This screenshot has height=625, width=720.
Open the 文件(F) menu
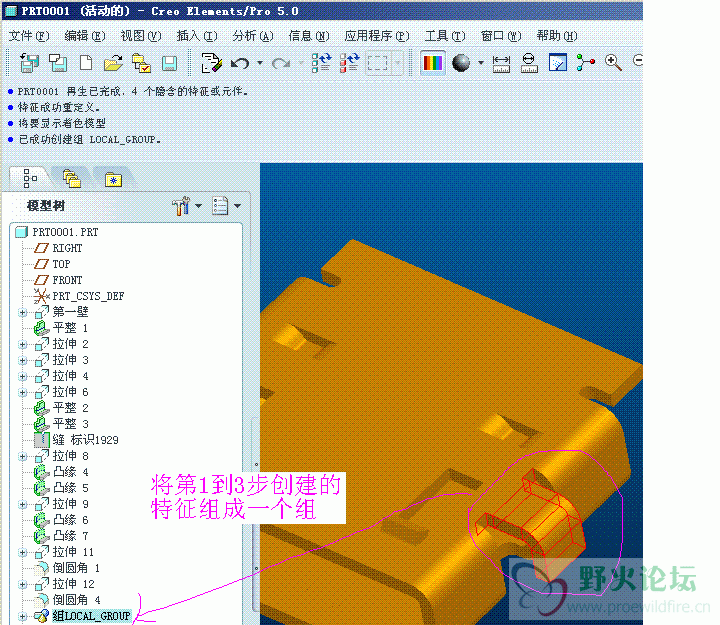point(28,35)
